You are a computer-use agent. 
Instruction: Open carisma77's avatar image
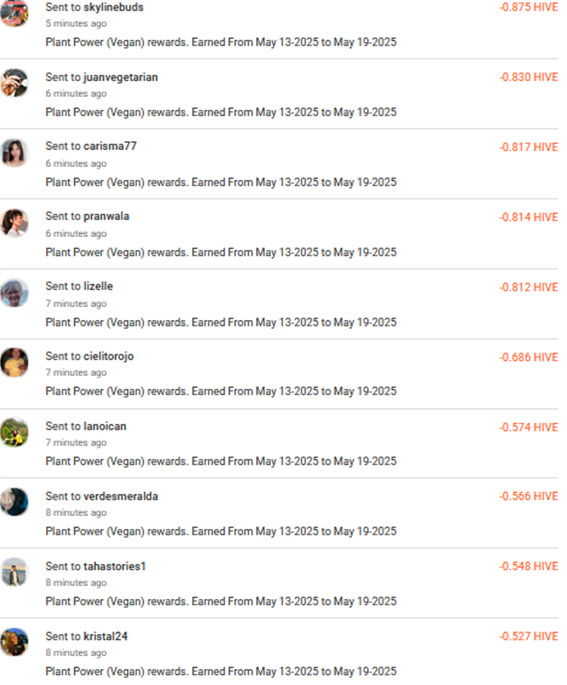(14, 153)
